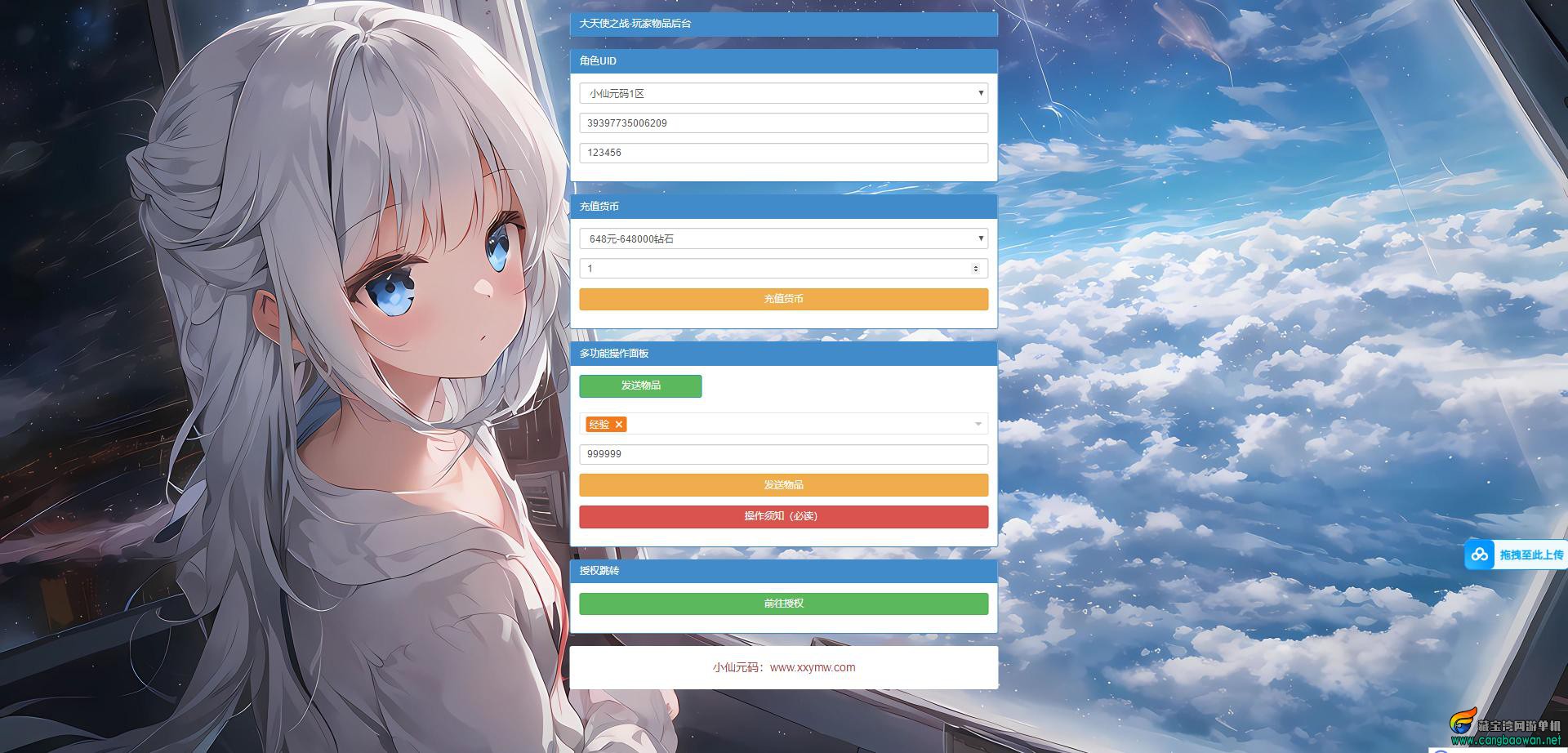Click the quantity spinner arrows

[x=975, y=269]
